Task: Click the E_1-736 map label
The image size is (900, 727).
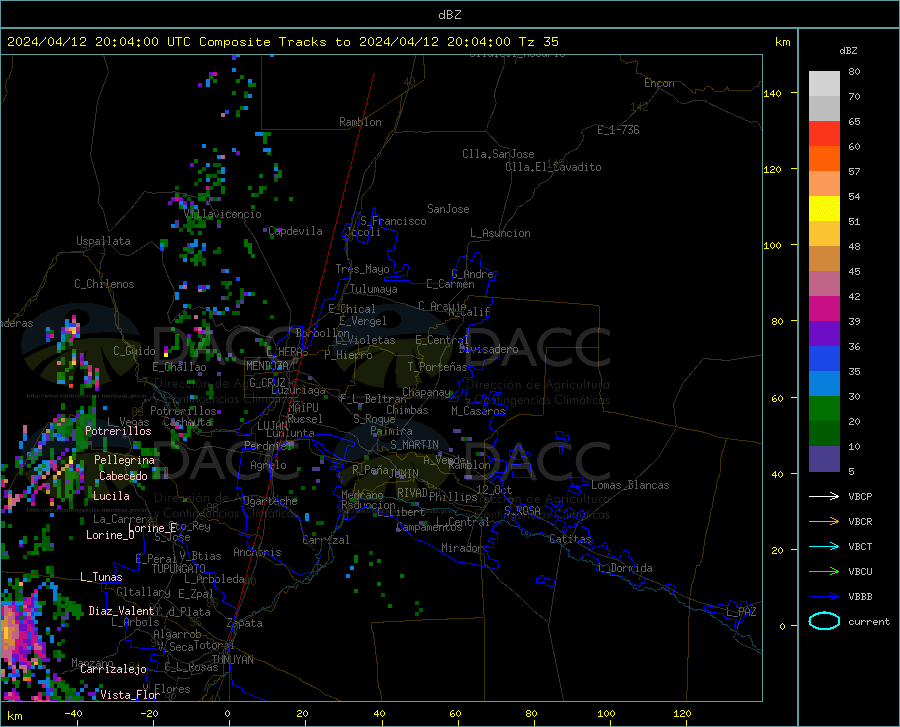Action: (618, 130)
